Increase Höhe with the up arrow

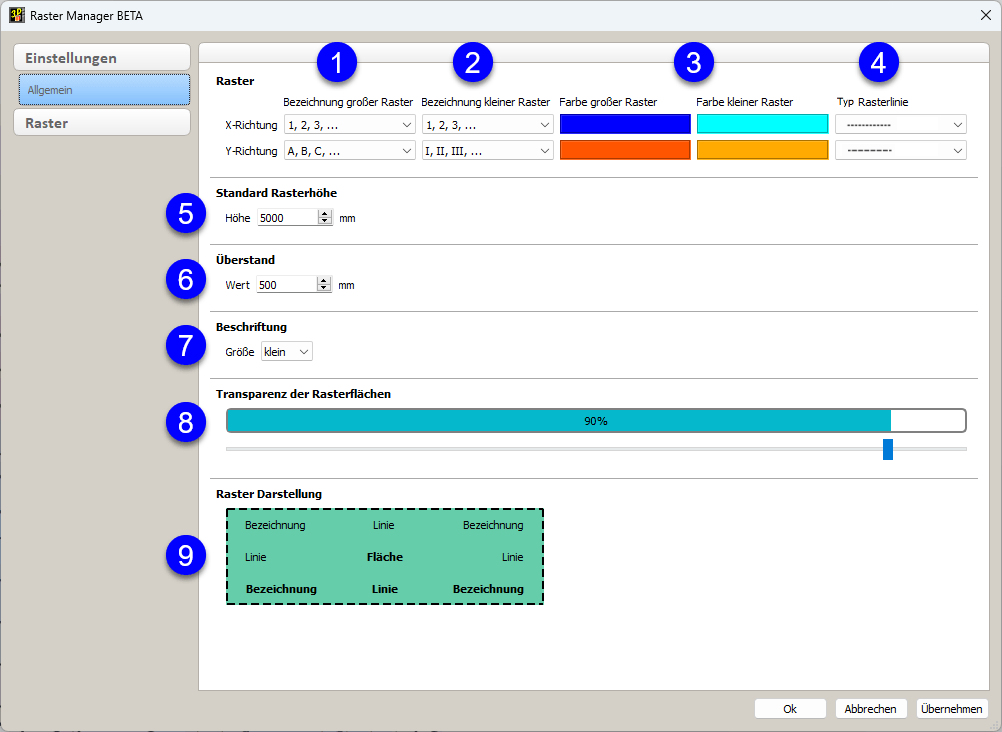tap(325, 214)
